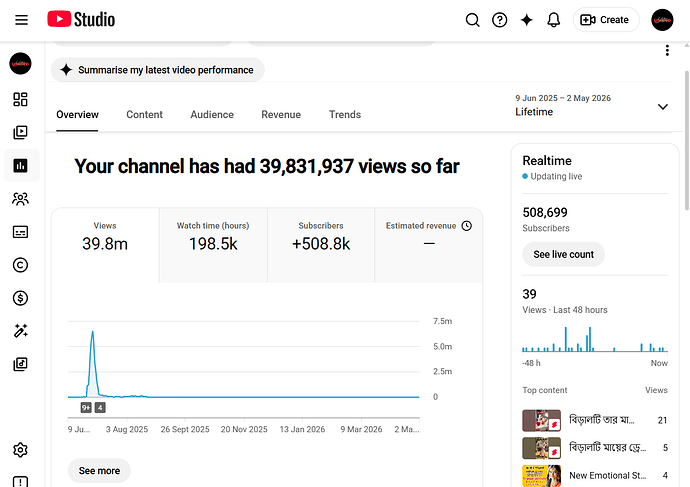Open the three-dot more options menu
The image size is (690, 487).
click(x=667, y=51)
